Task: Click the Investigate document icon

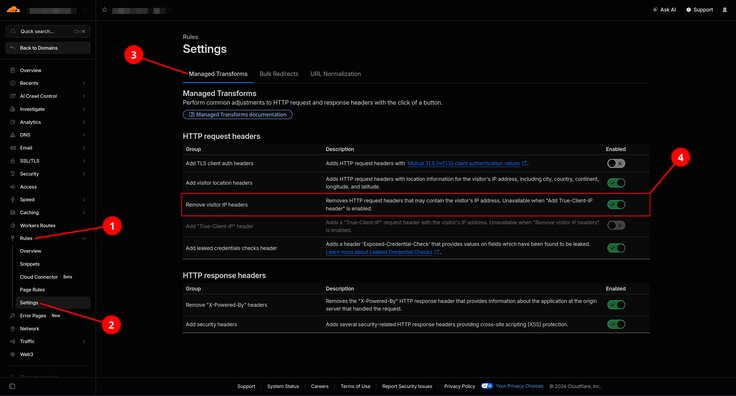Action: (13, 109)
